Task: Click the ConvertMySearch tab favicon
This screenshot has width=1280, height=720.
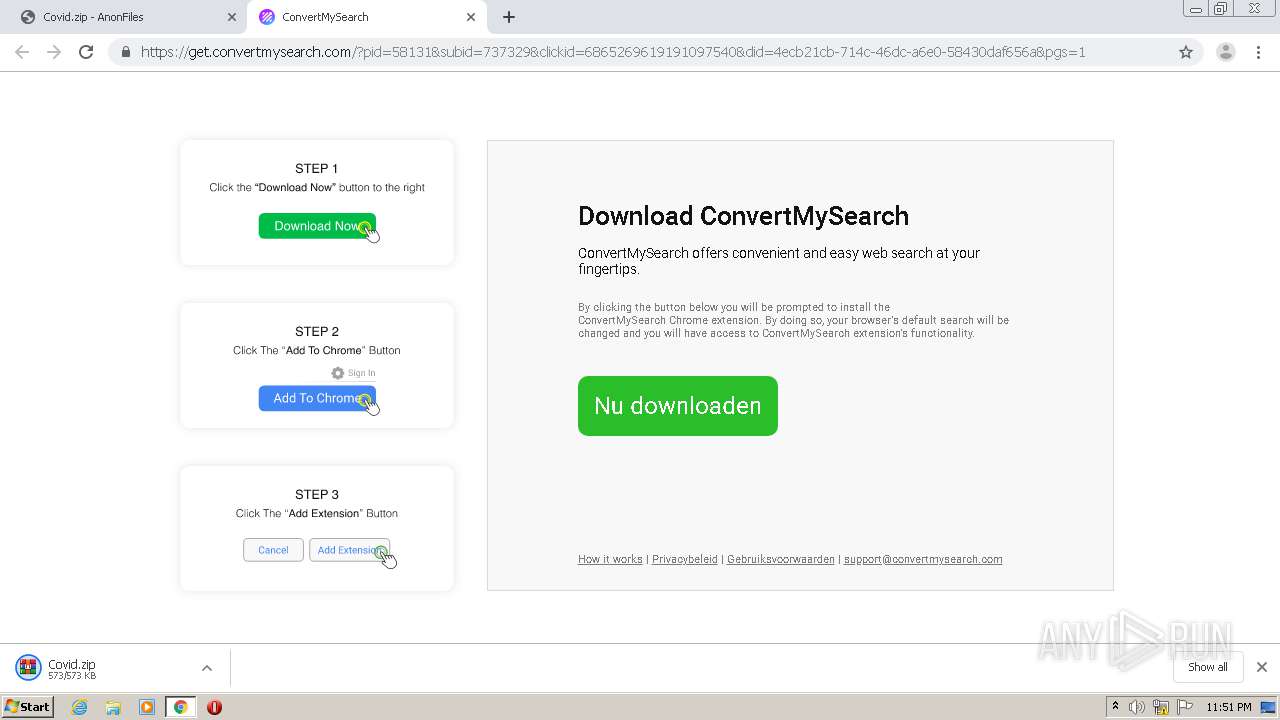Action: click(x=266, y=17)
